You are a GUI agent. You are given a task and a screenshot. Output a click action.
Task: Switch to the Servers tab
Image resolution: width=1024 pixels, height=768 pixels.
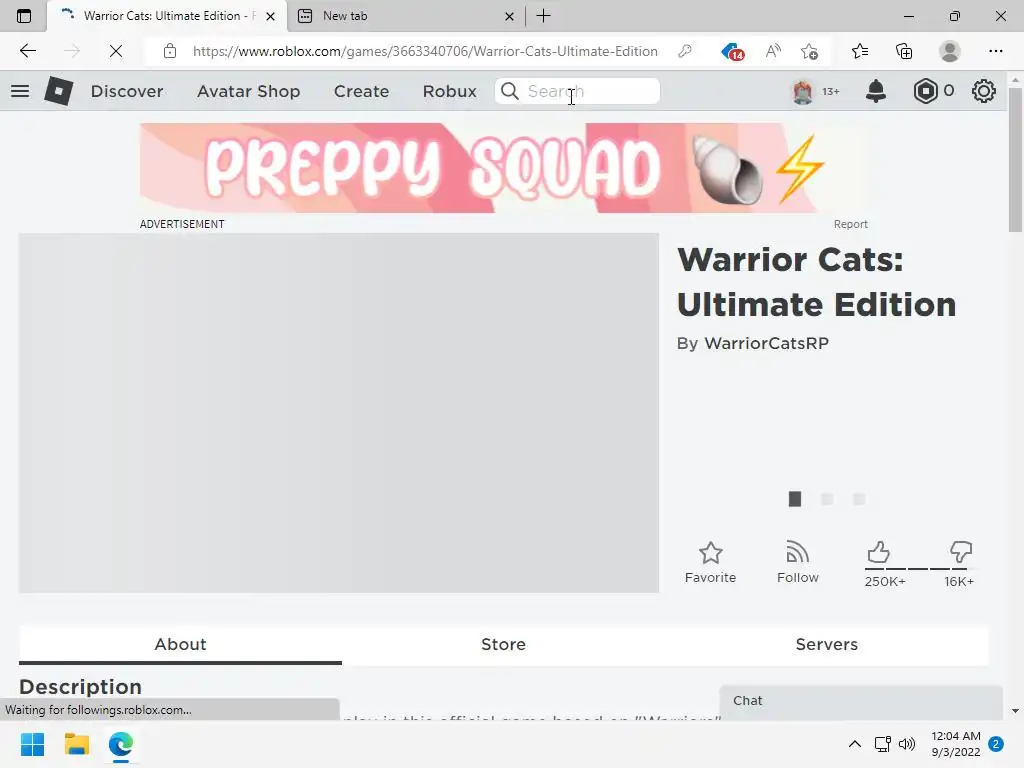click(x=827, y=645)
